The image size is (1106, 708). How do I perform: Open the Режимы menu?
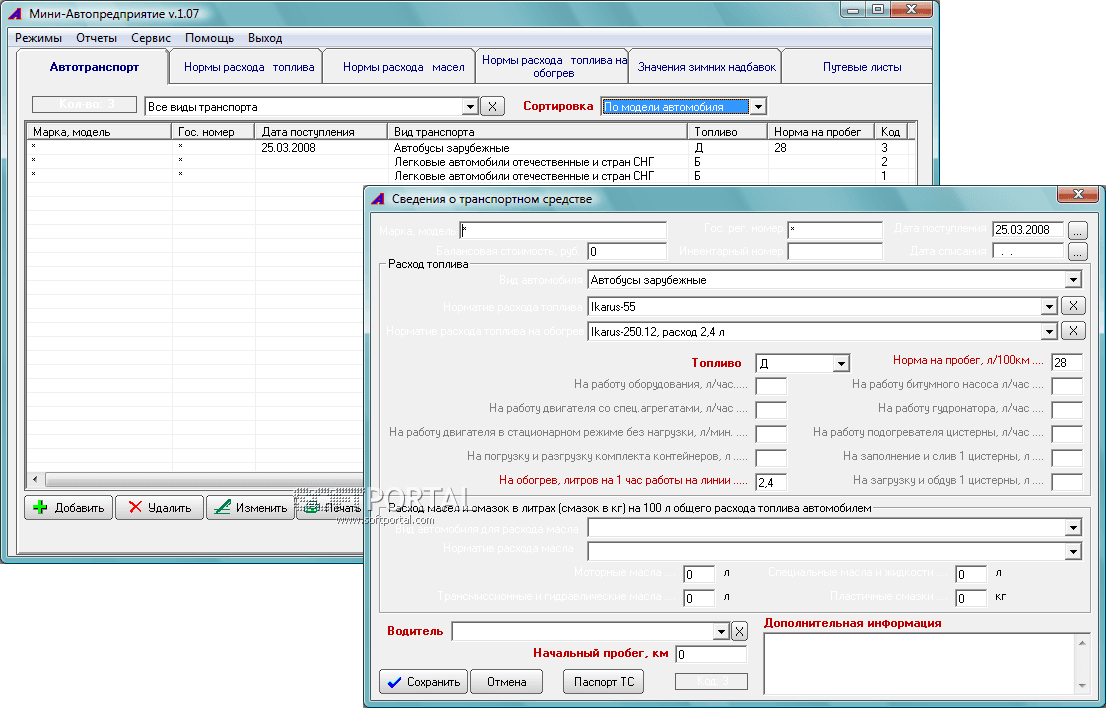(38, 38)
